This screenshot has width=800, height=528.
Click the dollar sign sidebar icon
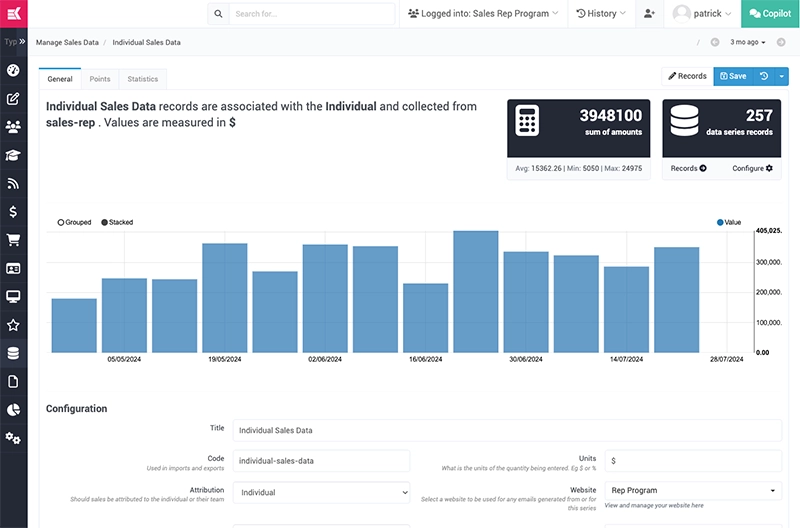click(13, 212)
